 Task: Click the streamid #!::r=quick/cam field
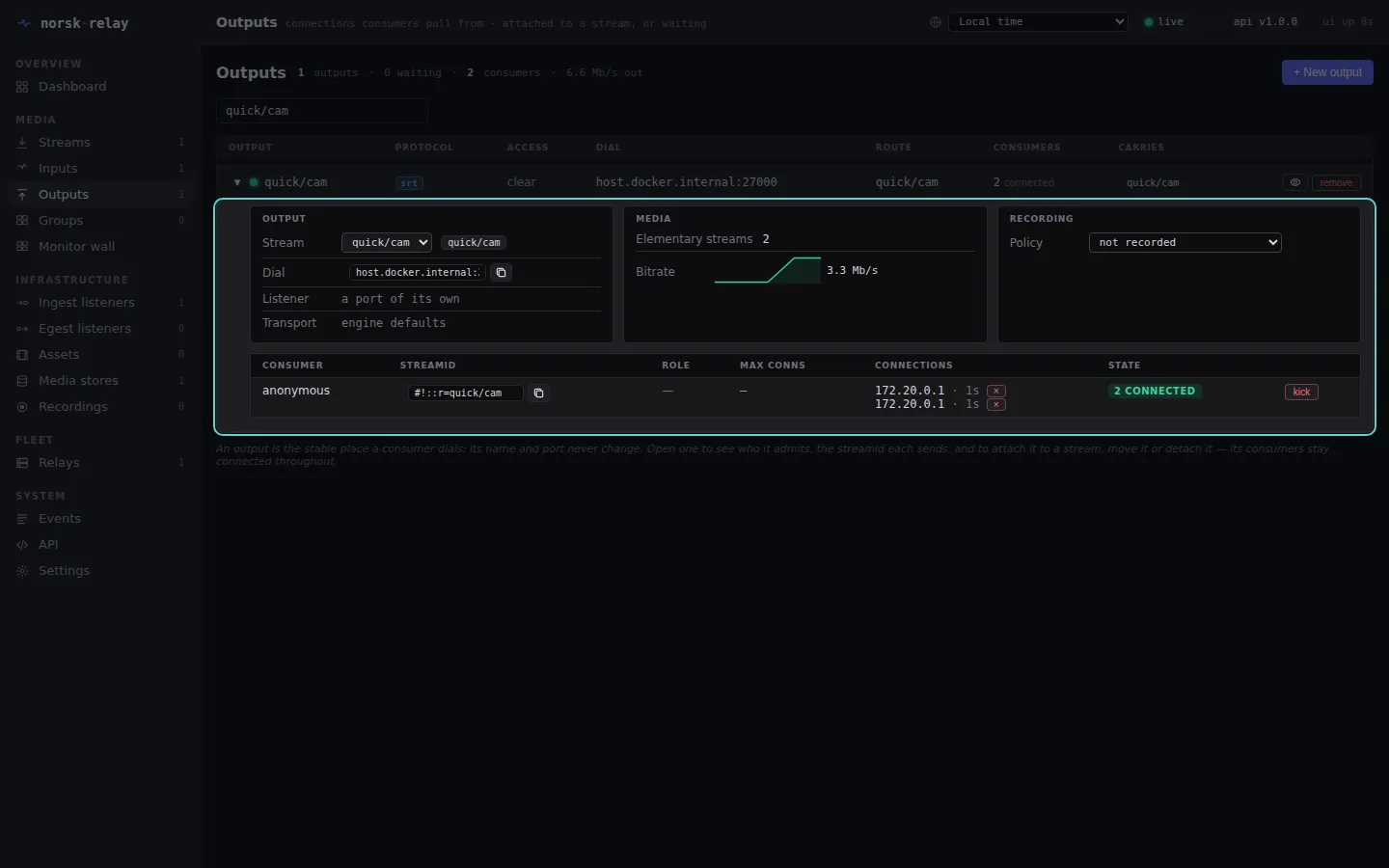coord(465,393)
